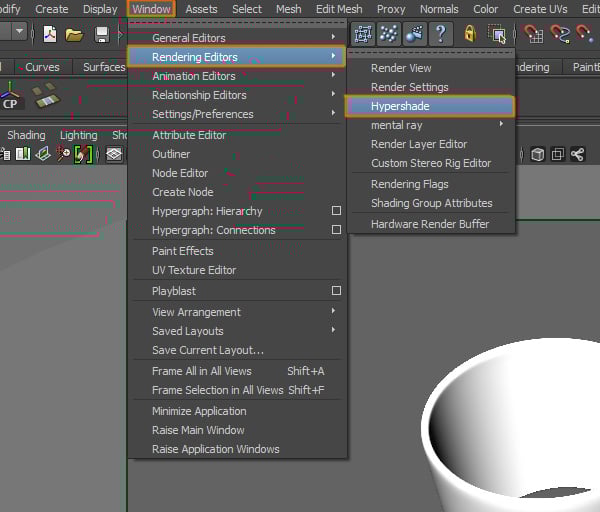
Task: Open Rendering Flags
Action: point(409,184)
